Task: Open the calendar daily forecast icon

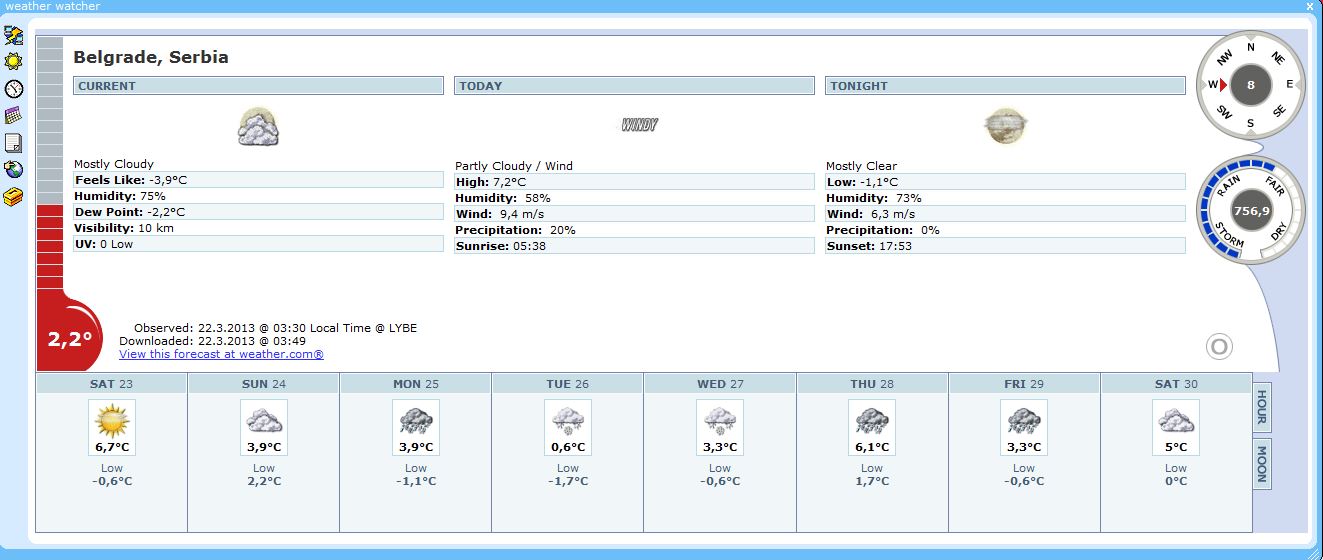Action: [x=13, y=116]
